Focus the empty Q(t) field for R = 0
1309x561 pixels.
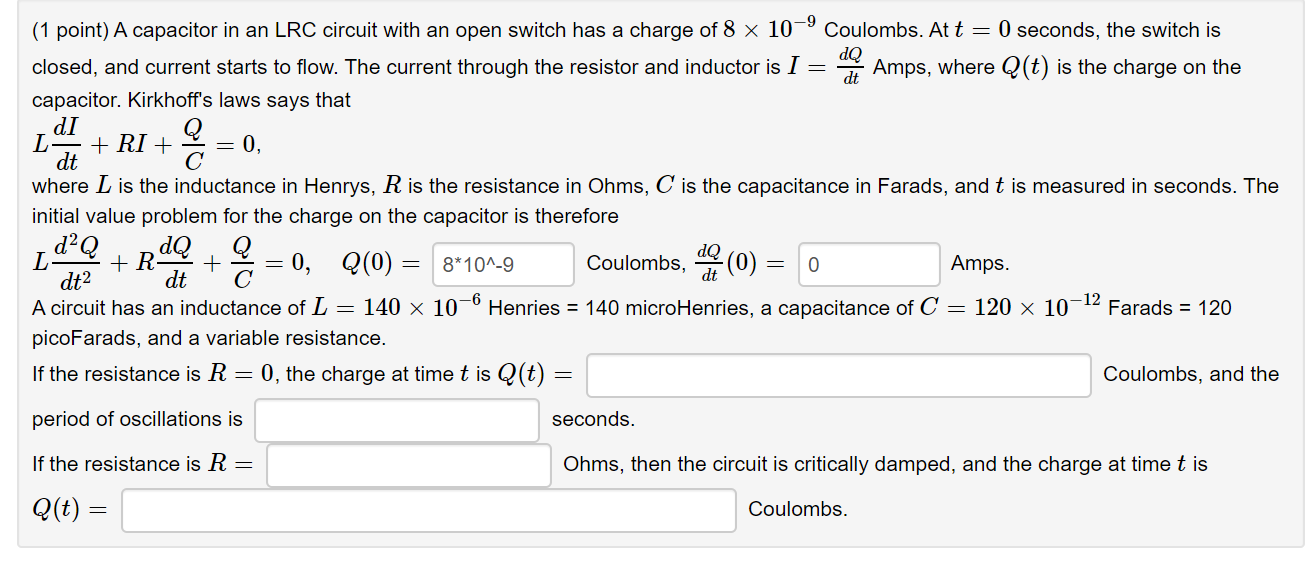839,375
